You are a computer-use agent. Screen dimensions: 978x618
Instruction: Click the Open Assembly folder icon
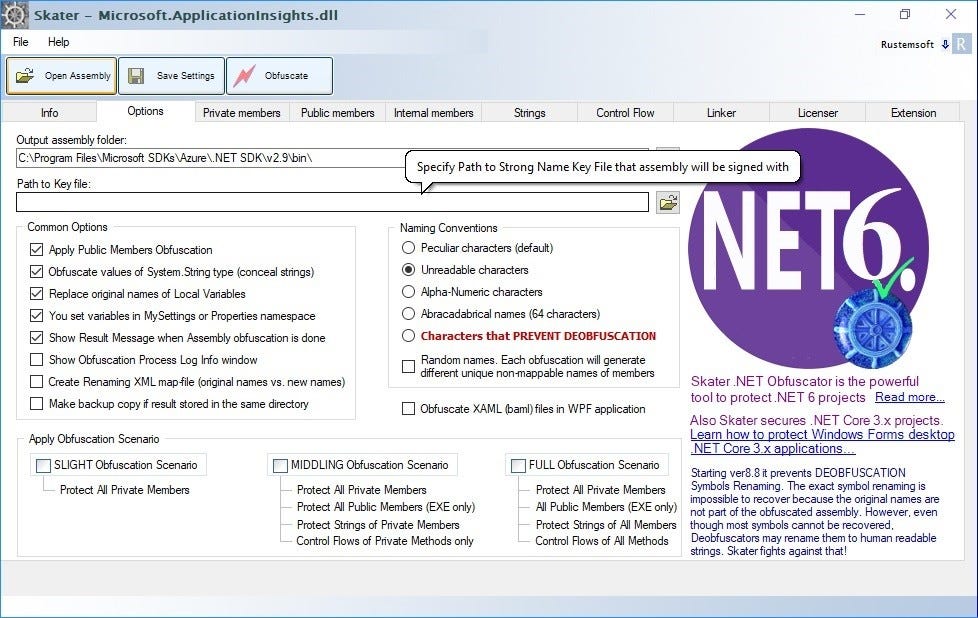click(25, 76)
